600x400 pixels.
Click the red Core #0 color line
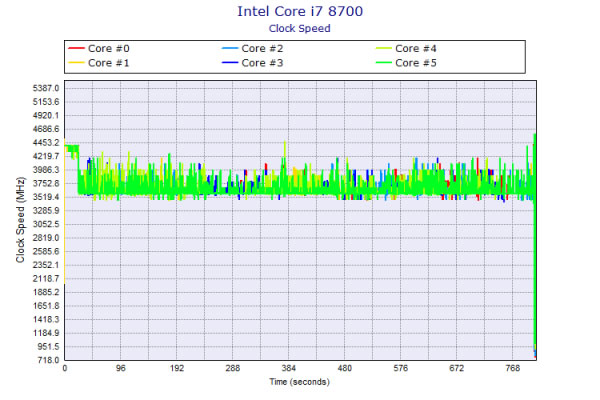pyautogui.click(x=76, y=49)
